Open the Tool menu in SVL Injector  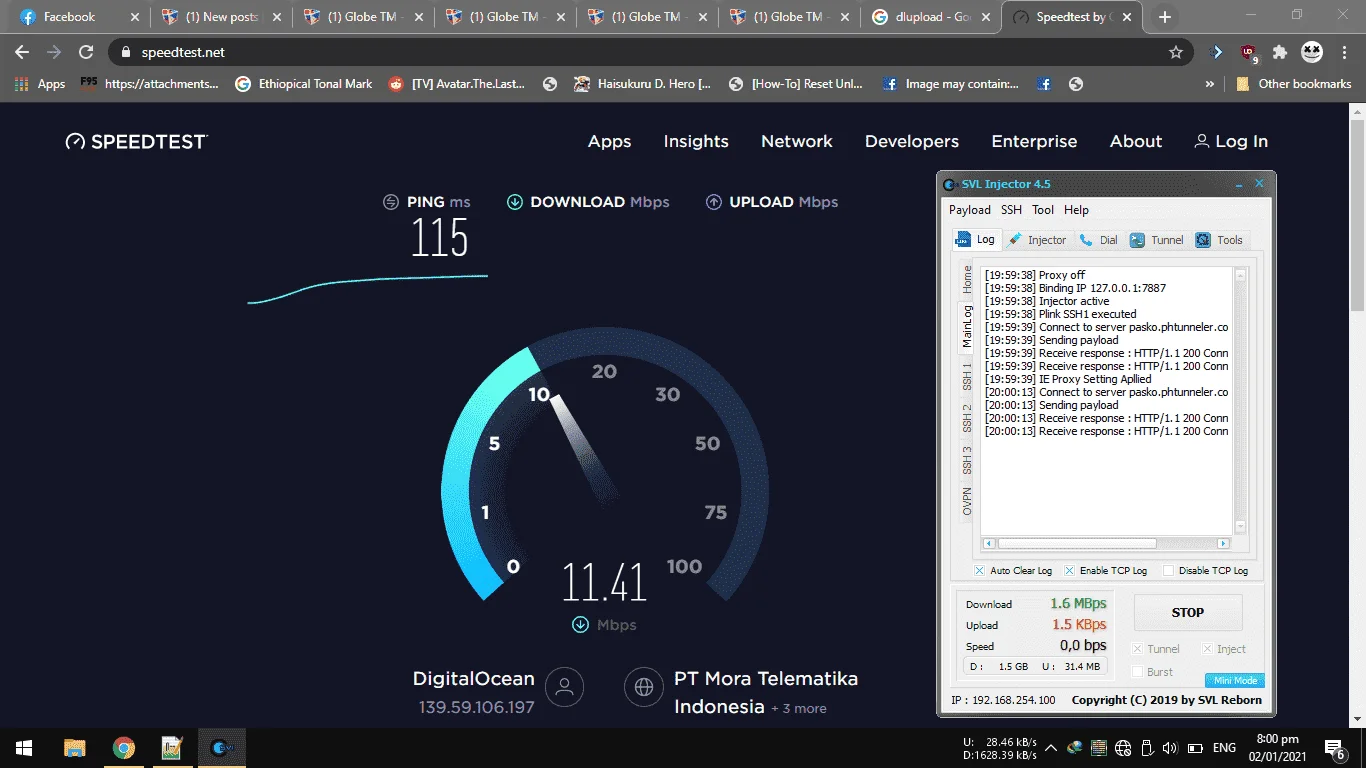coord(1043,210)
